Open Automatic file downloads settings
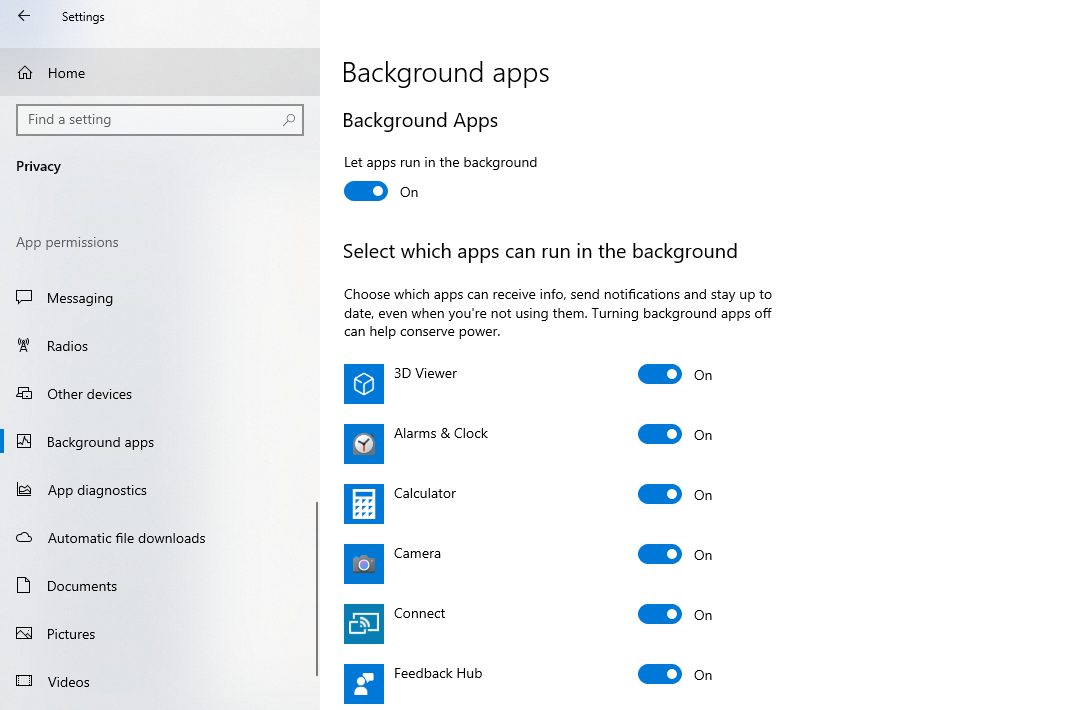Screen dimensions: 1068x710 [159, 538]
